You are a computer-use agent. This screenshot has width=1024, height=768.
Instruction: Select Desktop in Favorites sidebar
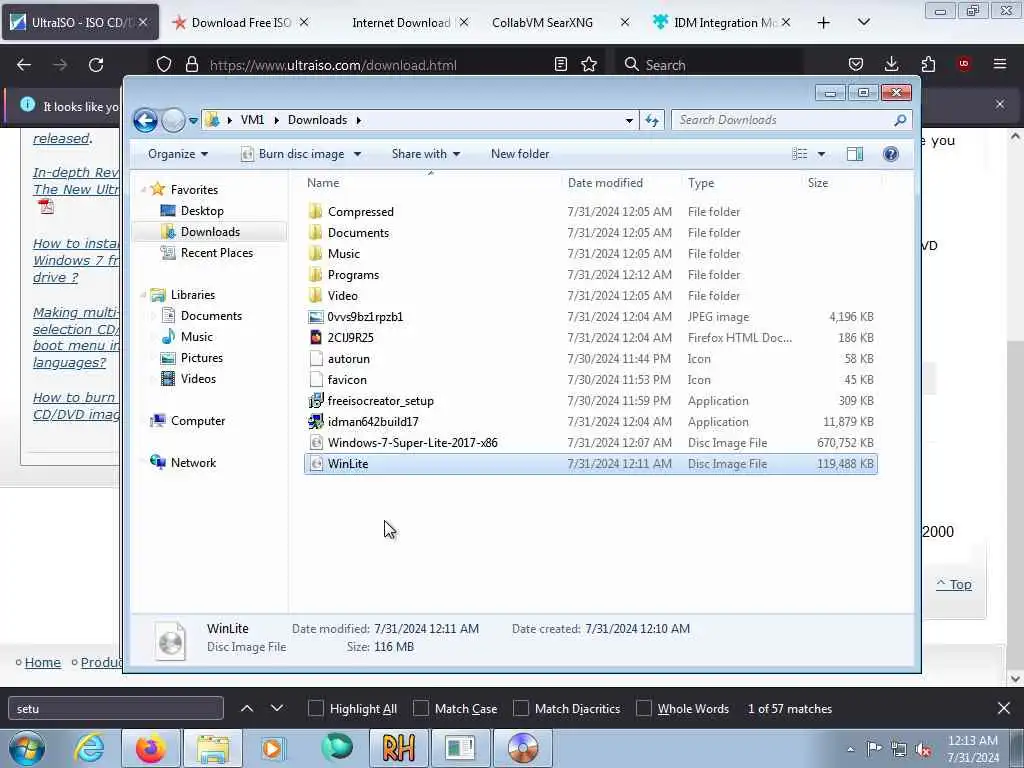pos(202,211)
